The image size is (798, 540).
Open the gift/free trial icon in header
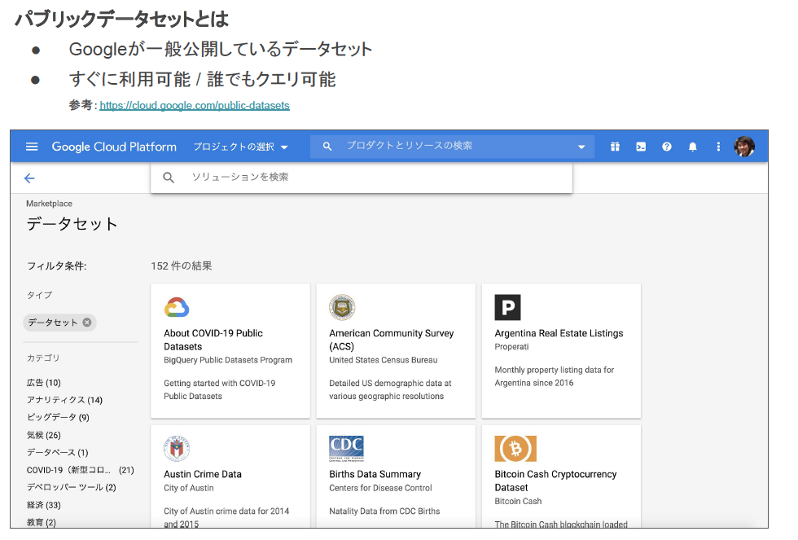click(x=615, y=147)
